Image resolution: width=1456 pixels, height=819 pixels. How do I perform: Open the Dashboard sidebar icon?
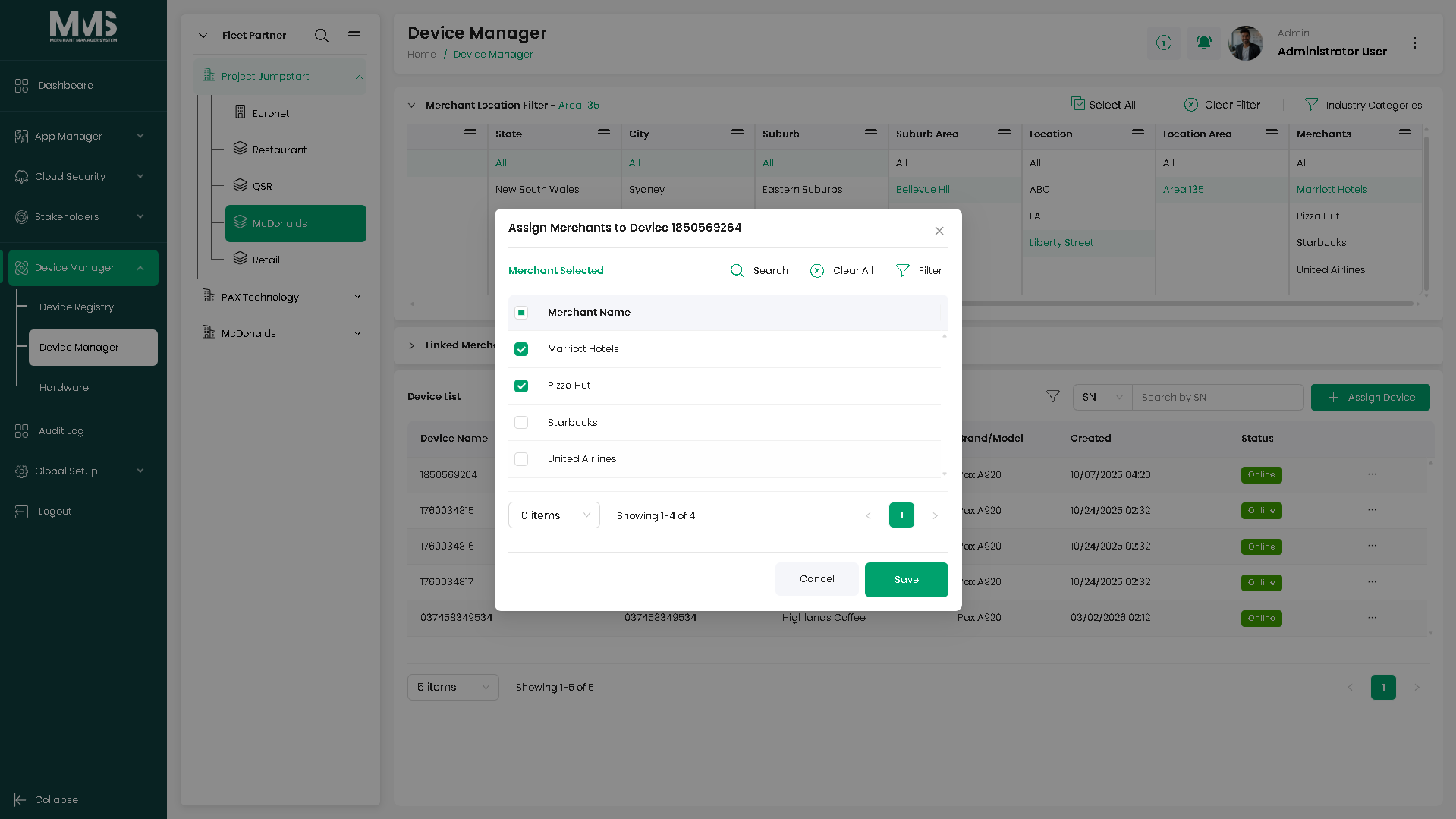coord(21,86)
